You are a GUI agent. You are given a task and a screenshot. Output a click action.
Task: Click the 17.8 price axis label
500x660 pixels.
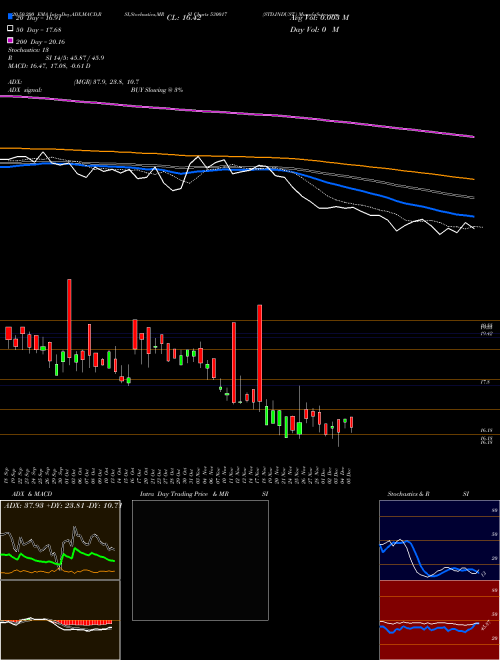[x=485, y=382]
